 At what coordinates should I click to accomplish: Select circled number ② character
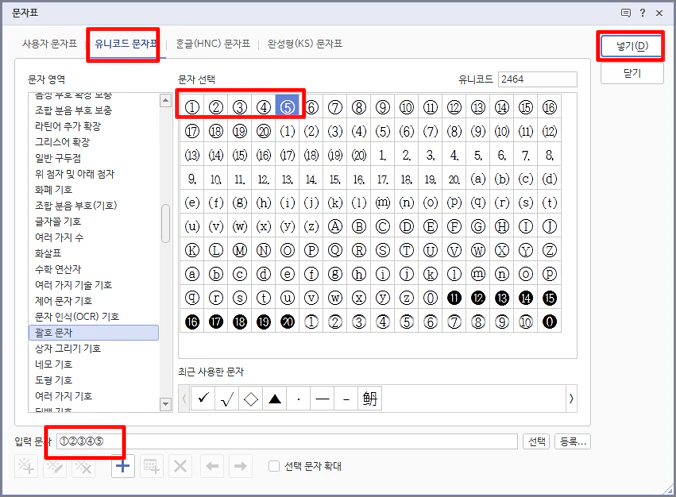point(216,107)
